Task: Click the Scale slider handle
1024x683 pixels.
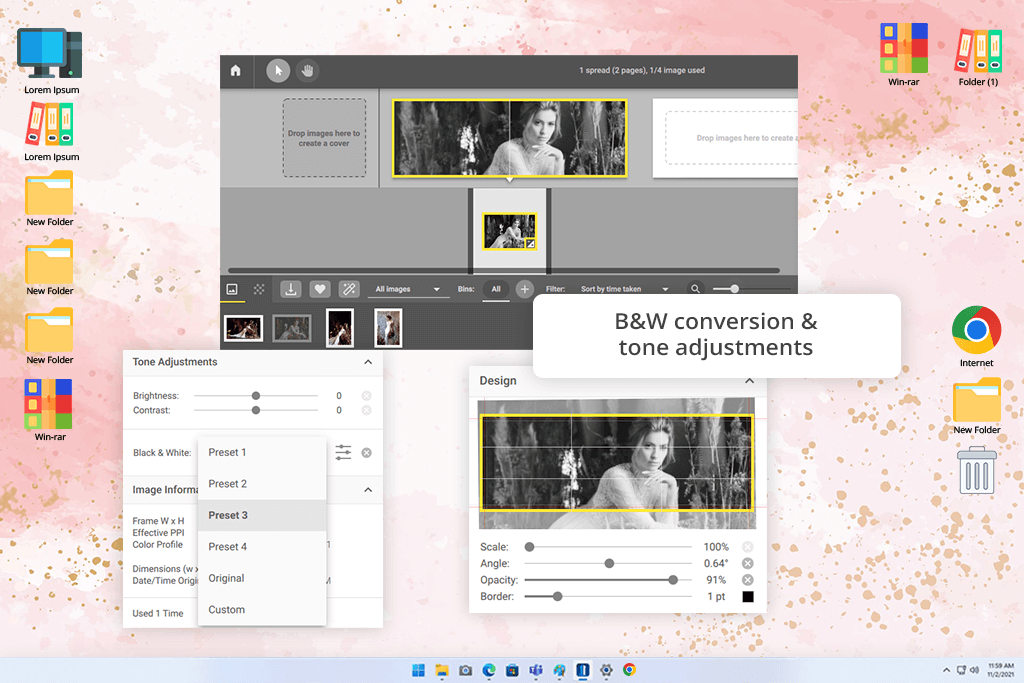Action: click(x=530, y=547)
